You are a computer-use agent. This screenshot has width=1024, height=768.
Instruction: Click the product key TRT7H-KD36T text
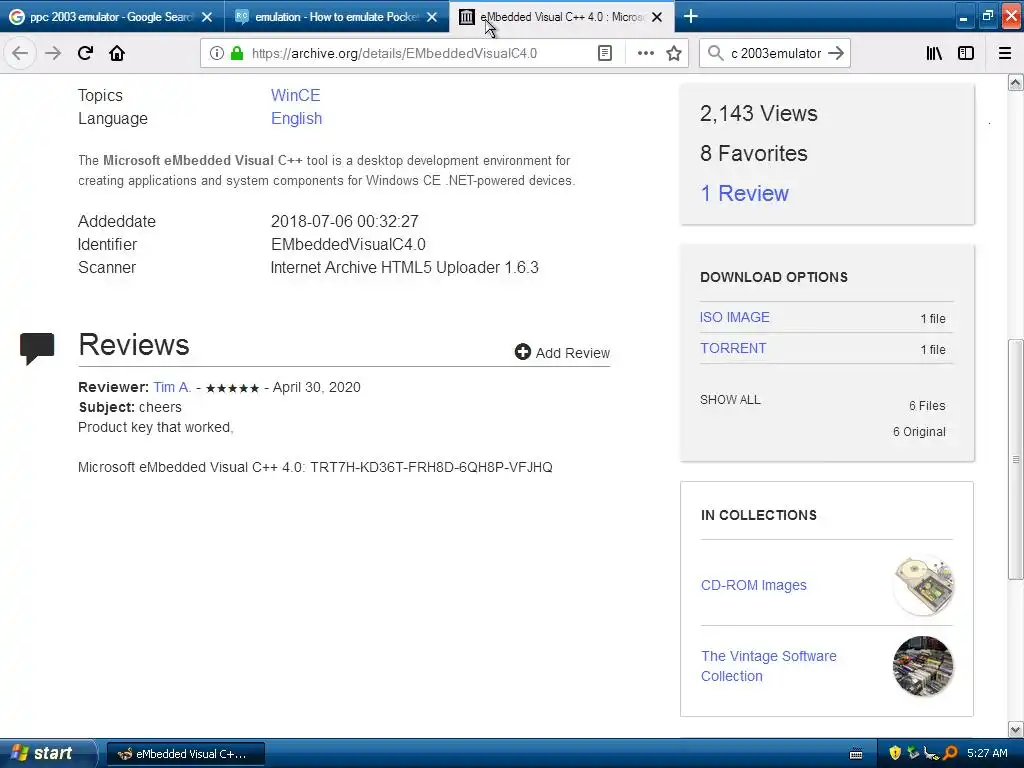pos(431,468)
